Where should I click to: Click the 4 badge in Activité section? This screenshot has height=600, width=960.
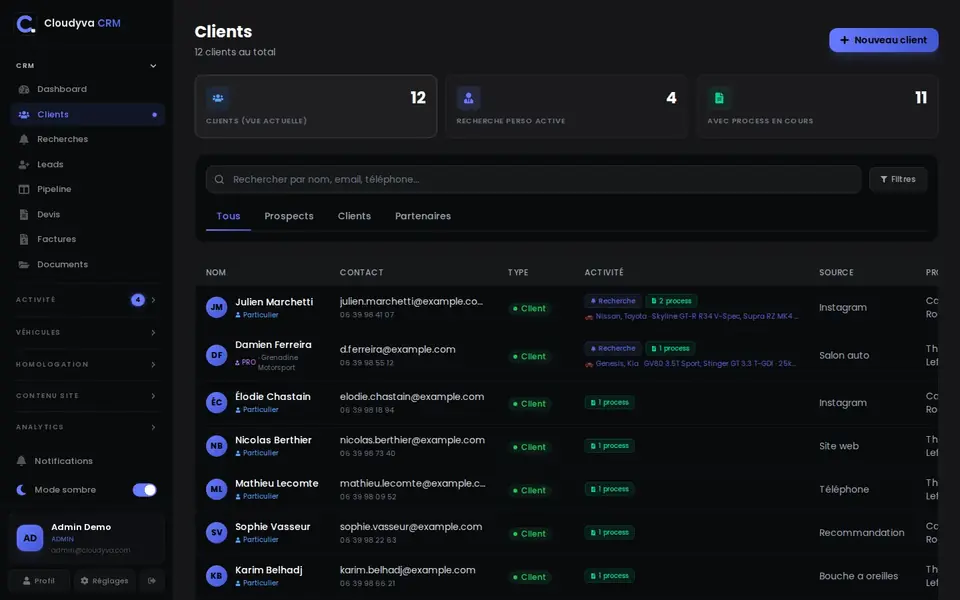(x=138, y=300)
